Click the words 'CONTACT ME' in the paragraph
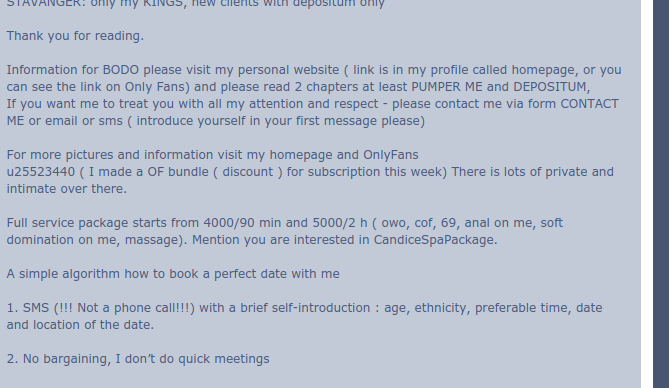Image resolution: width=669 pixels, height=388 pixels. [589, 104]
